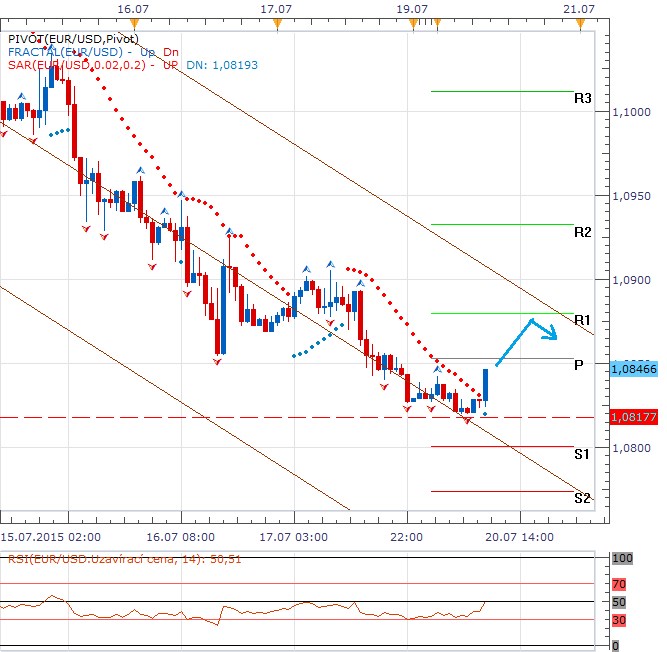The width and height of the screenshot is (667, 652).
Task: Click the R1 resistance level label
Action: [582, 319]
